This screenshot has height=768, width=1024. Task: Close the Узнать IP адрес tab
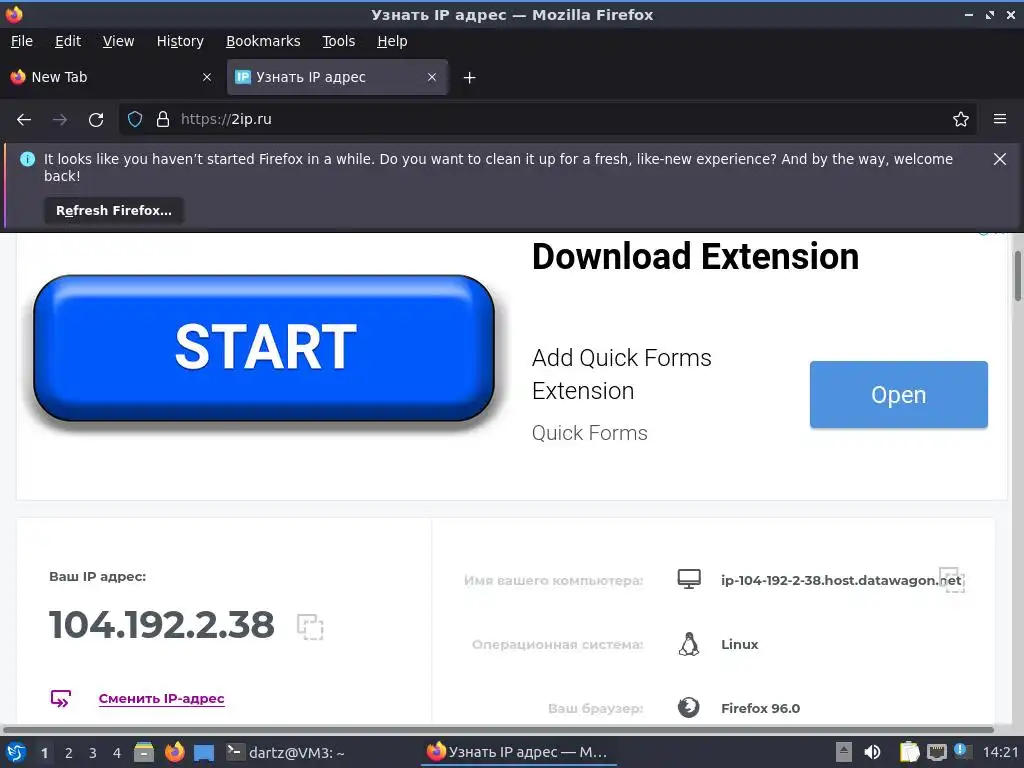[432, 77]
